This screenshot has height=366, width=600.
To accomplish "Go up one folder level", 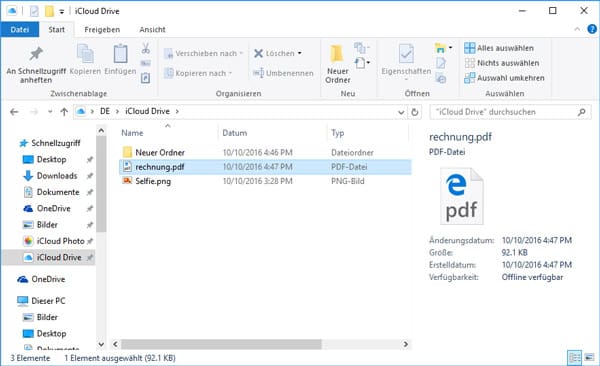I will [64, 112].
